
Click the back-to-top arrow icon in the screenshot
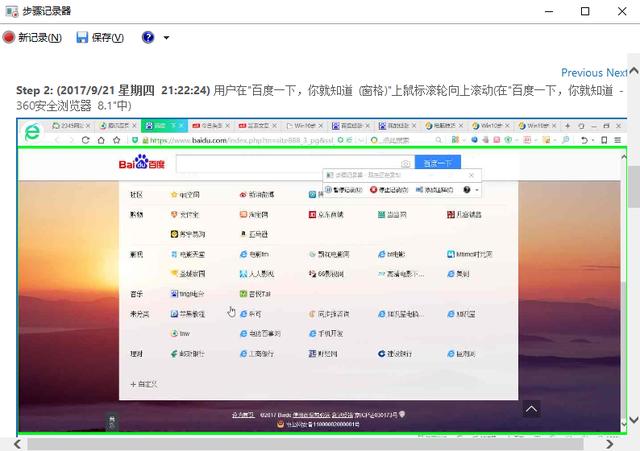click(x=532, y=408)
